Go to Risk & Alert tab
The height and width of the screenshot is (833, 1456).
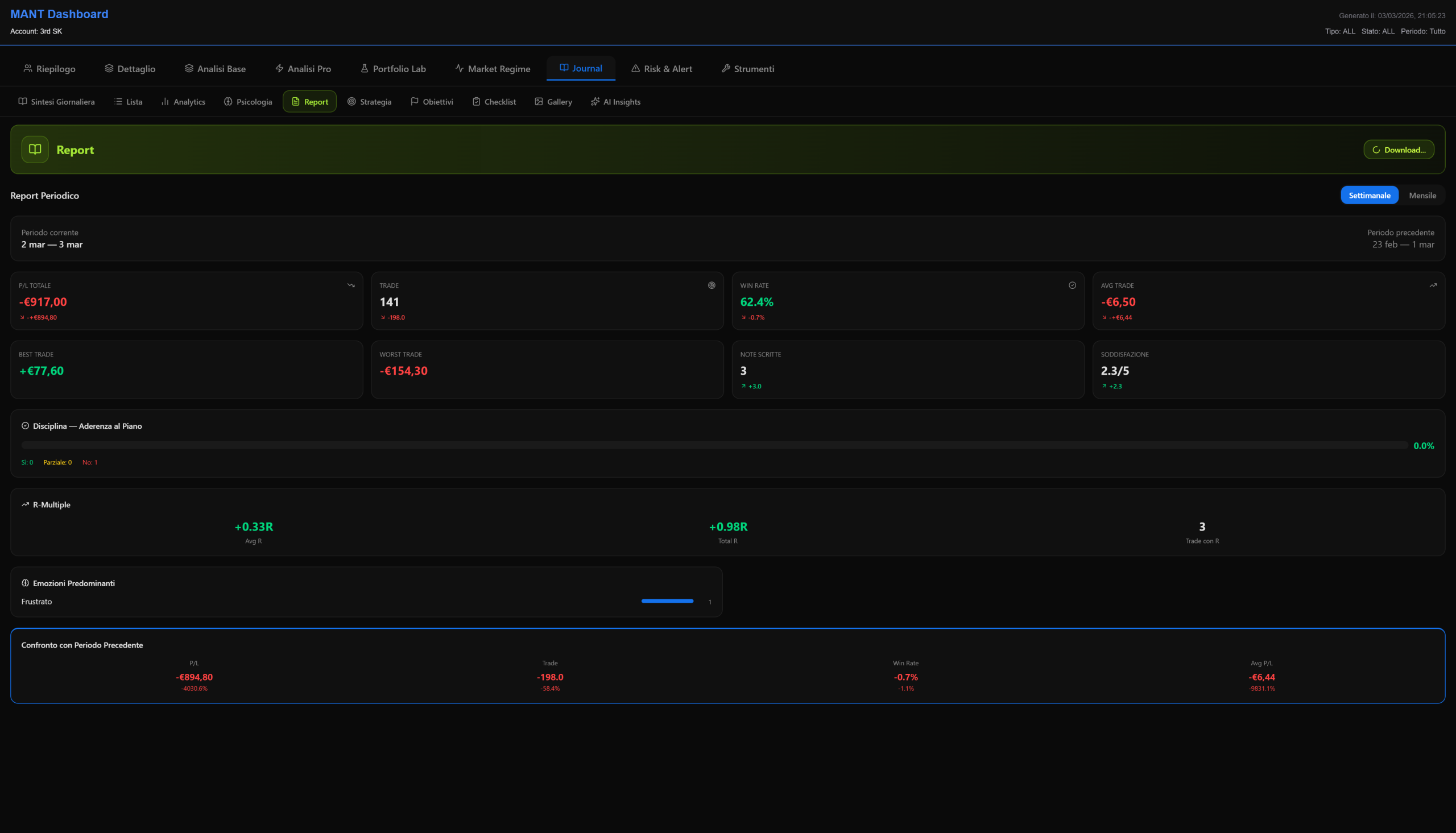[661, 69]
